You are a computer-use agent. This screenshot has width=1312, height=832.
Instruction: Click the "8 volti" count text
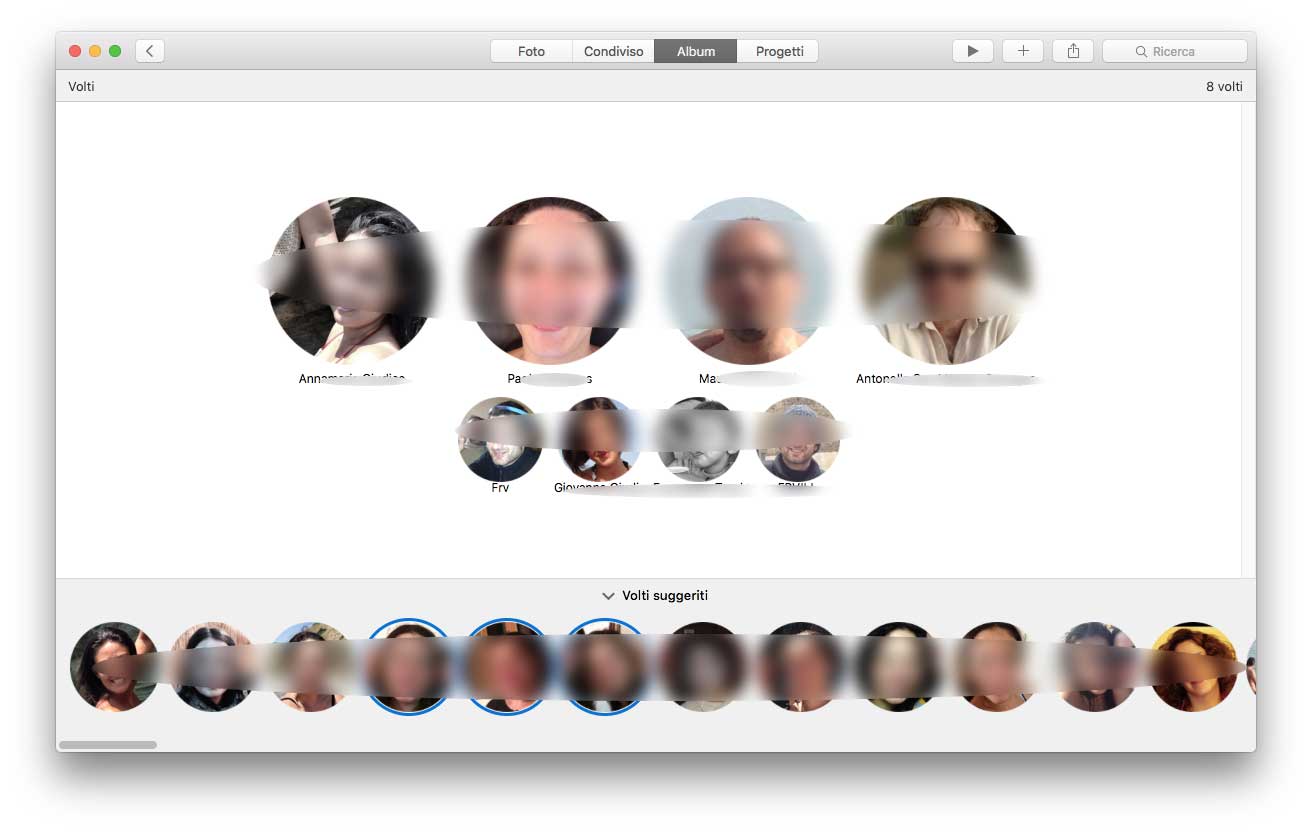1224,87
